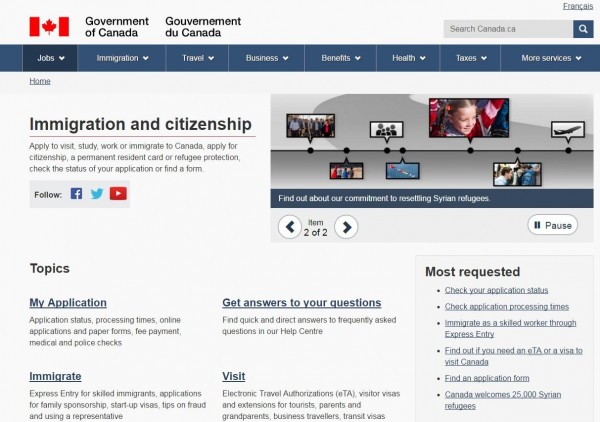Click Check your application status link

coord(496,290)
